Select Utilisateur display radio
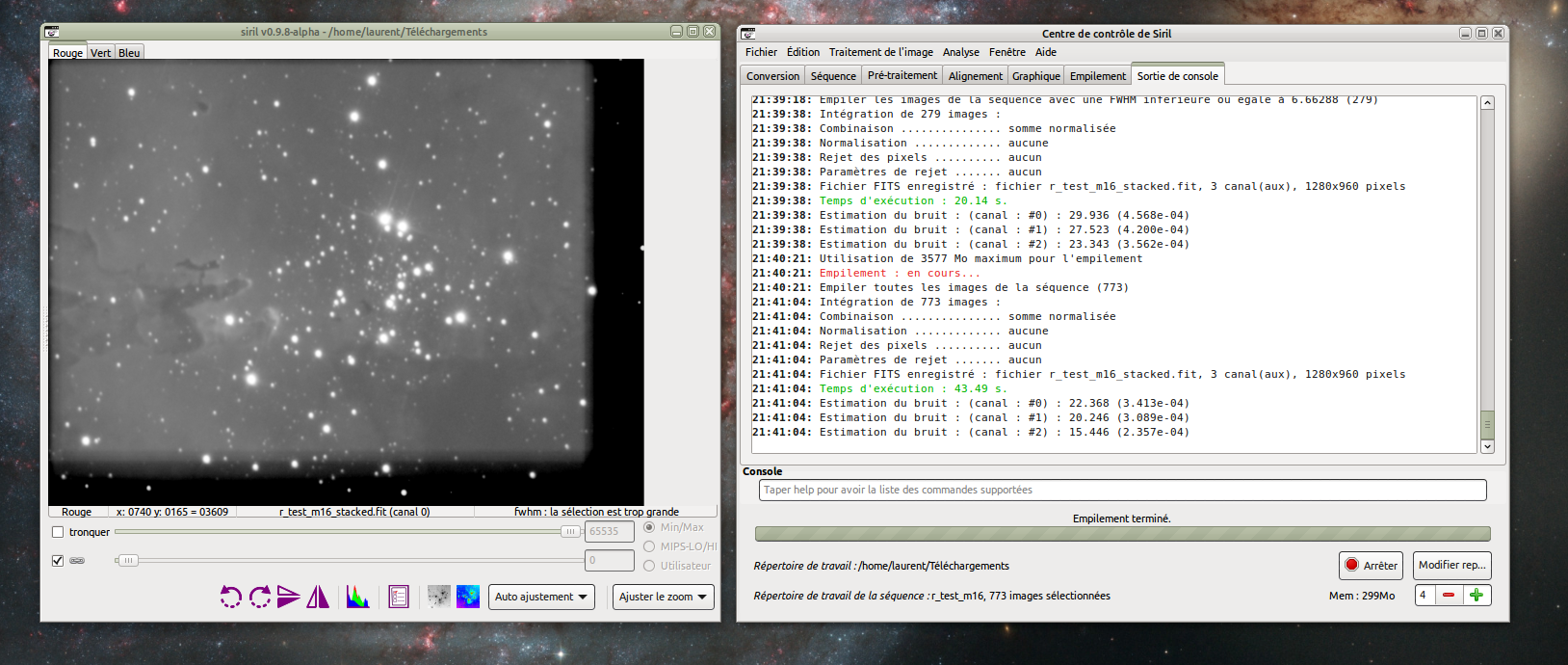Image resolution: width=1568 pixels, height=665 pixels. coord(649,566)
